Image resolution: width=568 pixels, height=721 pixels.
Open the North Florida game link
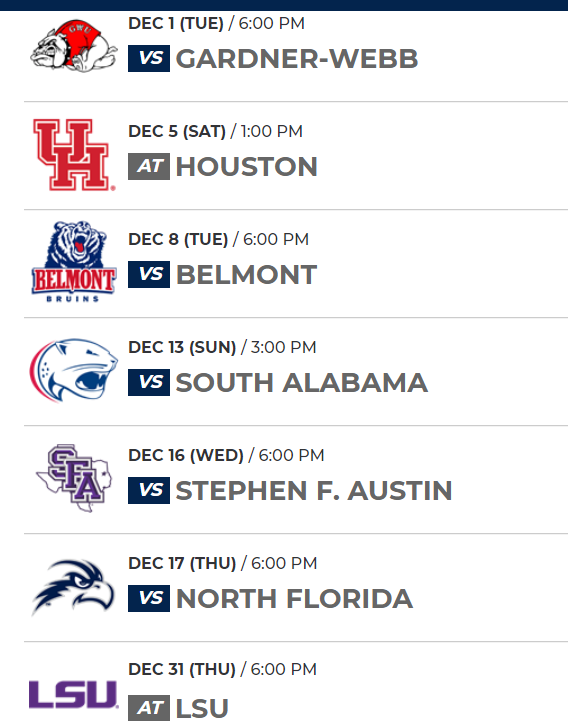tap(294, 599)
